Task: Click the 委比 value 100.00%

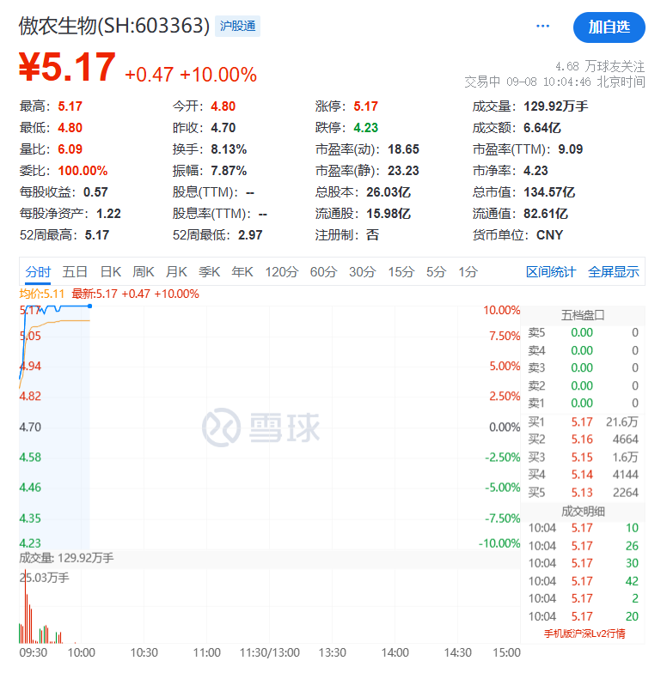Action: 83,170
